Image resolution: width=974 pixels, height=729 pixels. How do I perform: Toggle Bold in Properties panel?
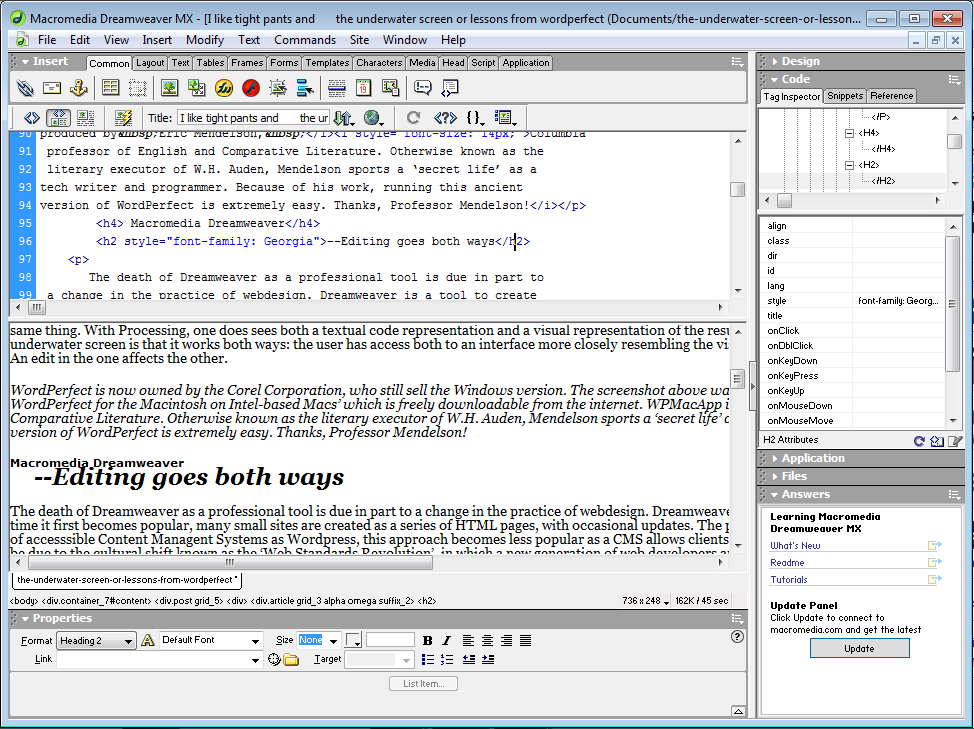point(427,641)
